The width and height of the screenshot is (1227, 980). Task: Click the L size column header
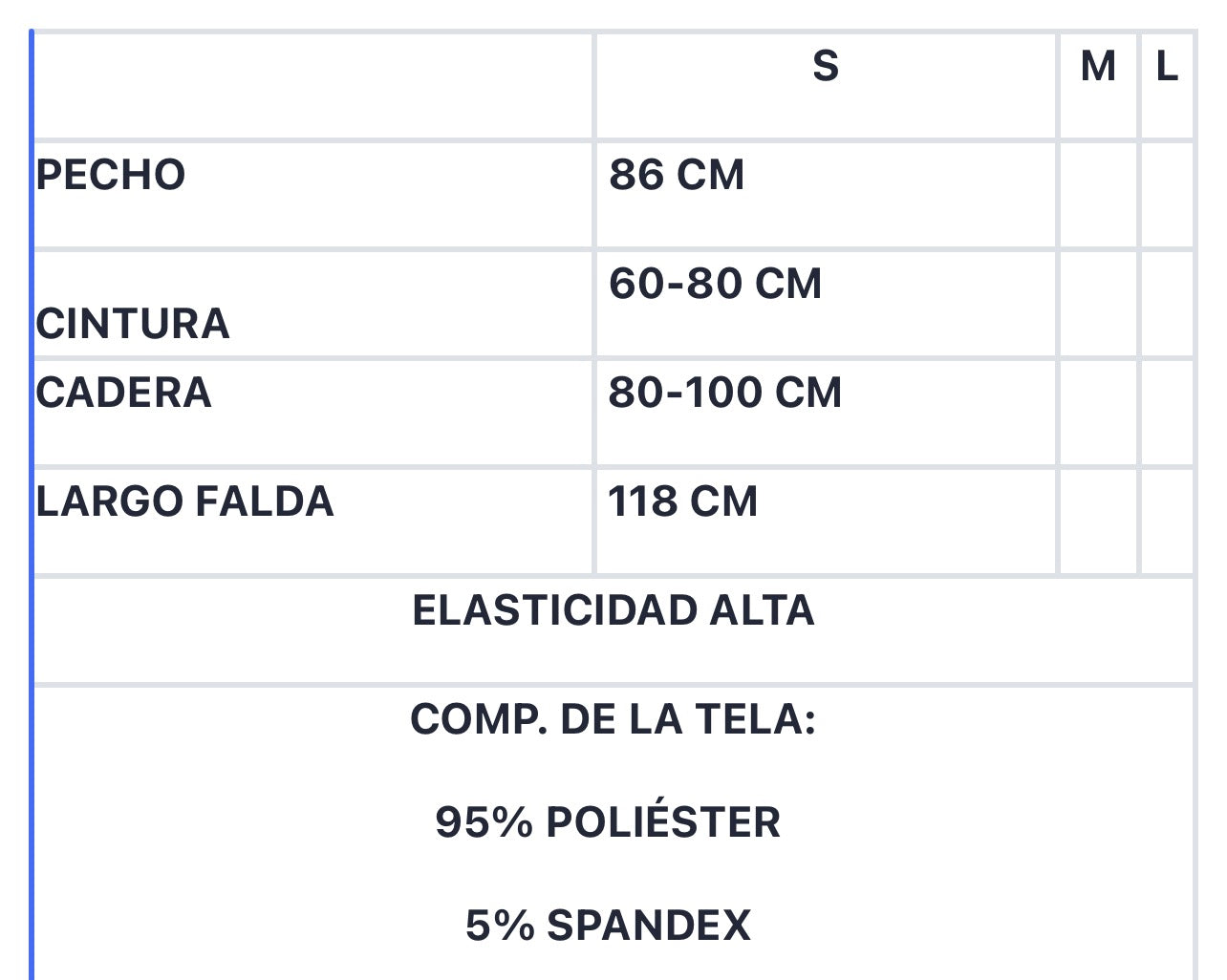point(1167,67)
